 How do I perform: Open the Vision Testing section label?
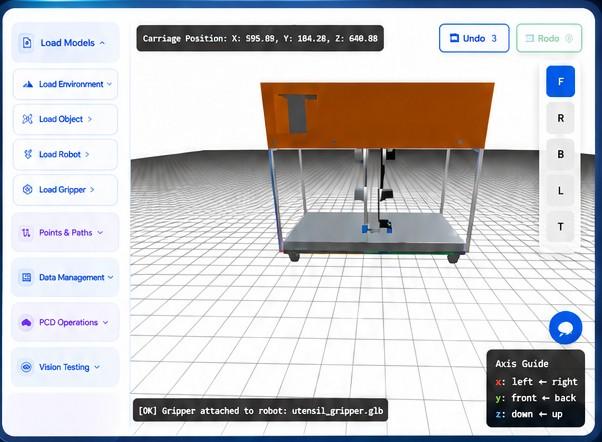coord(64,367)
